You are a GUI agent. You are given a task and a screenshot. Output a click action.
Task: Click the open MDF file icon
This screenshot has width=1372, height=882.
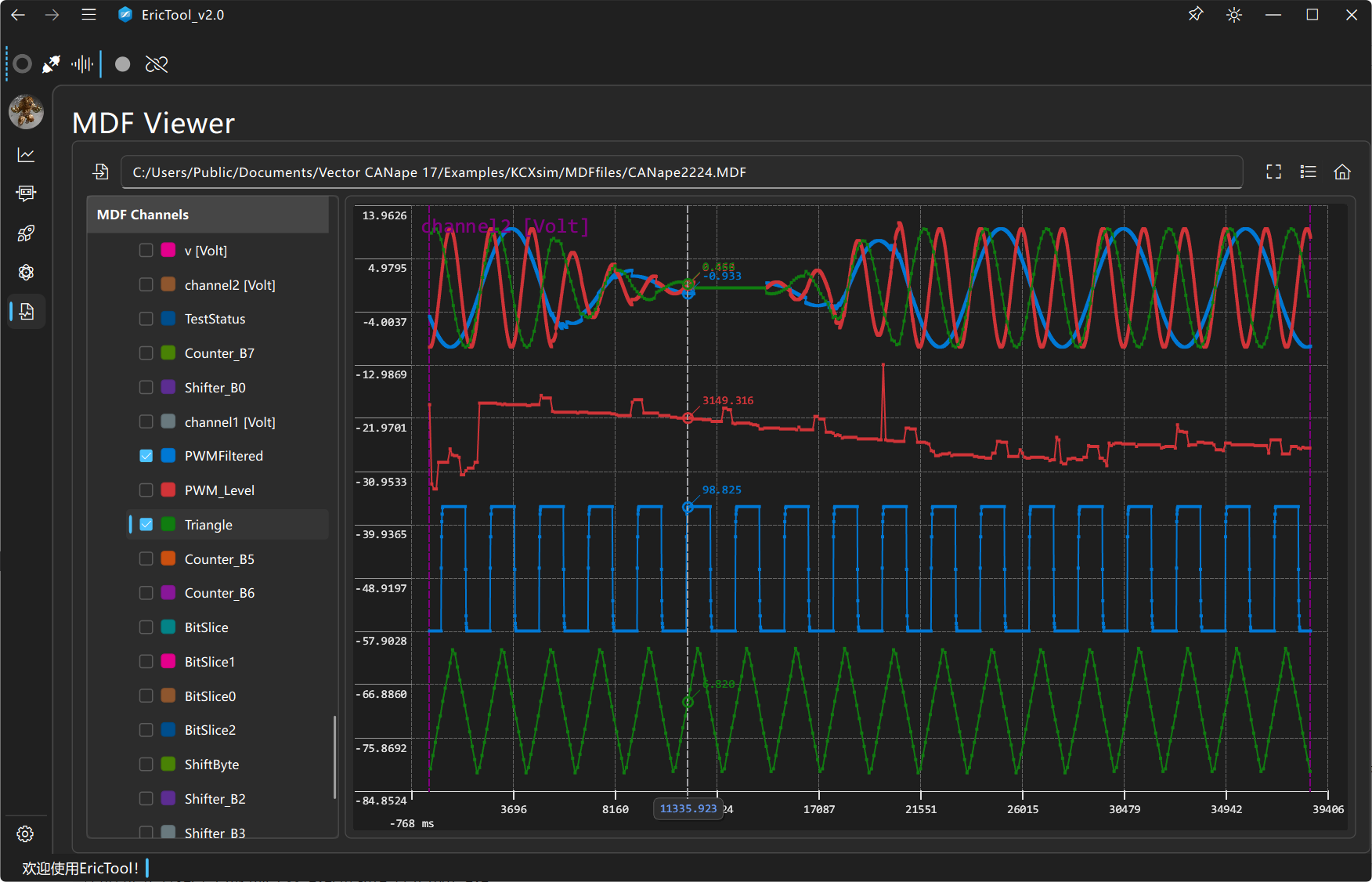point(101,172)
